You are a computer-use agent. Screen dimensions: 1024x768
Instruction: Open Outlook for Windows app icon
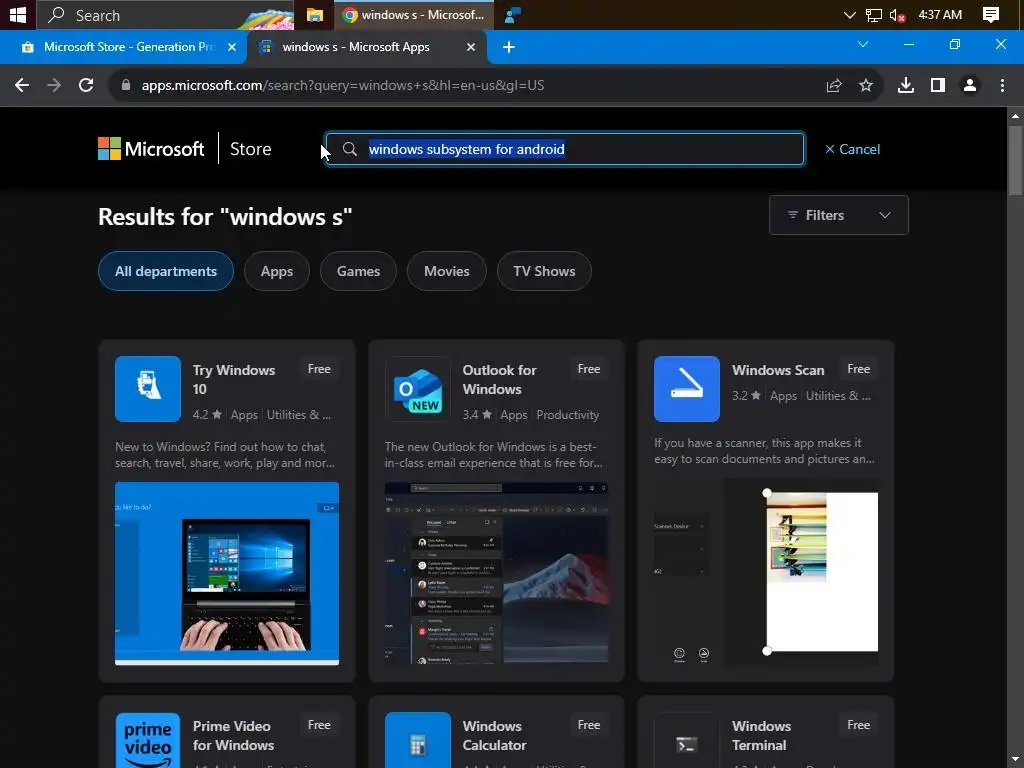417,389
